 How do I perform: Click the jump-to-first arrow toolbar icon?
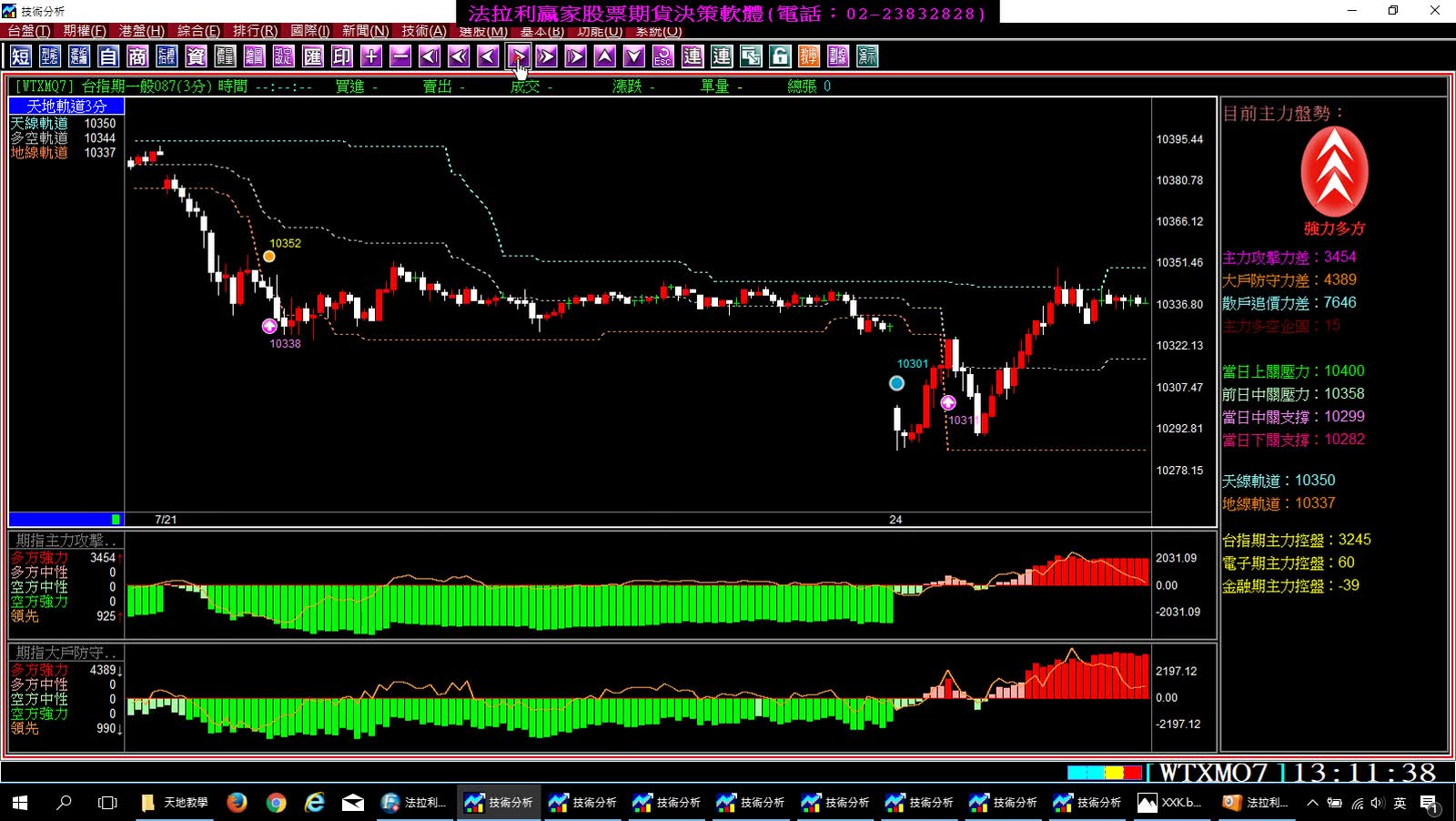pyautogui.click(x=430, y=56)
